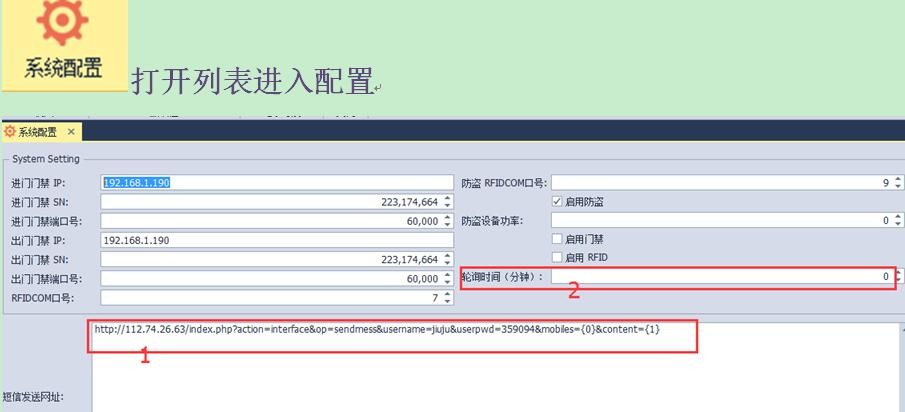
Task: Open the 系统配置 gear tile
Action: (x=63, y=45)
